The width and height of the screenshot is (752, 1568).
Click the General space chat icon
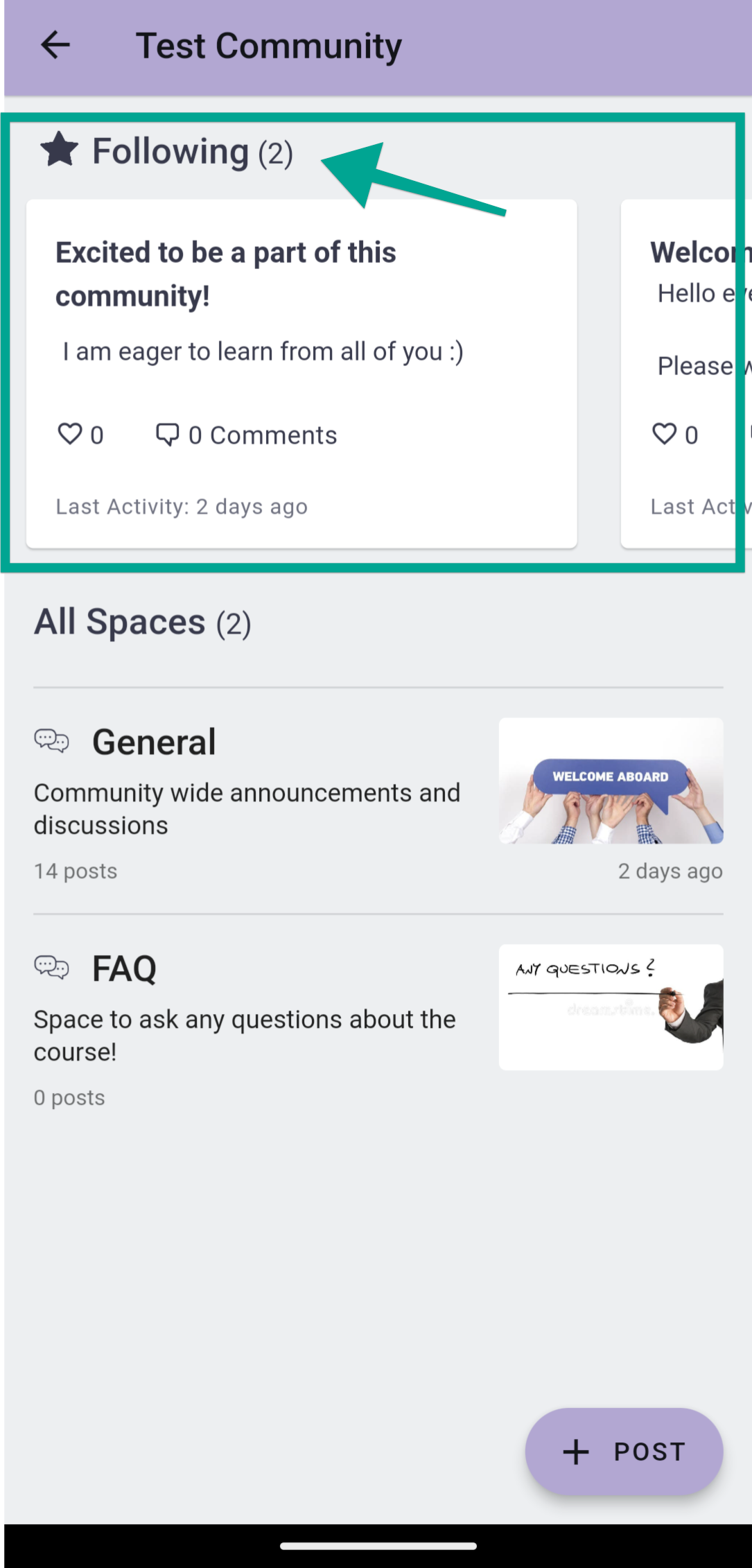point(51,741)
